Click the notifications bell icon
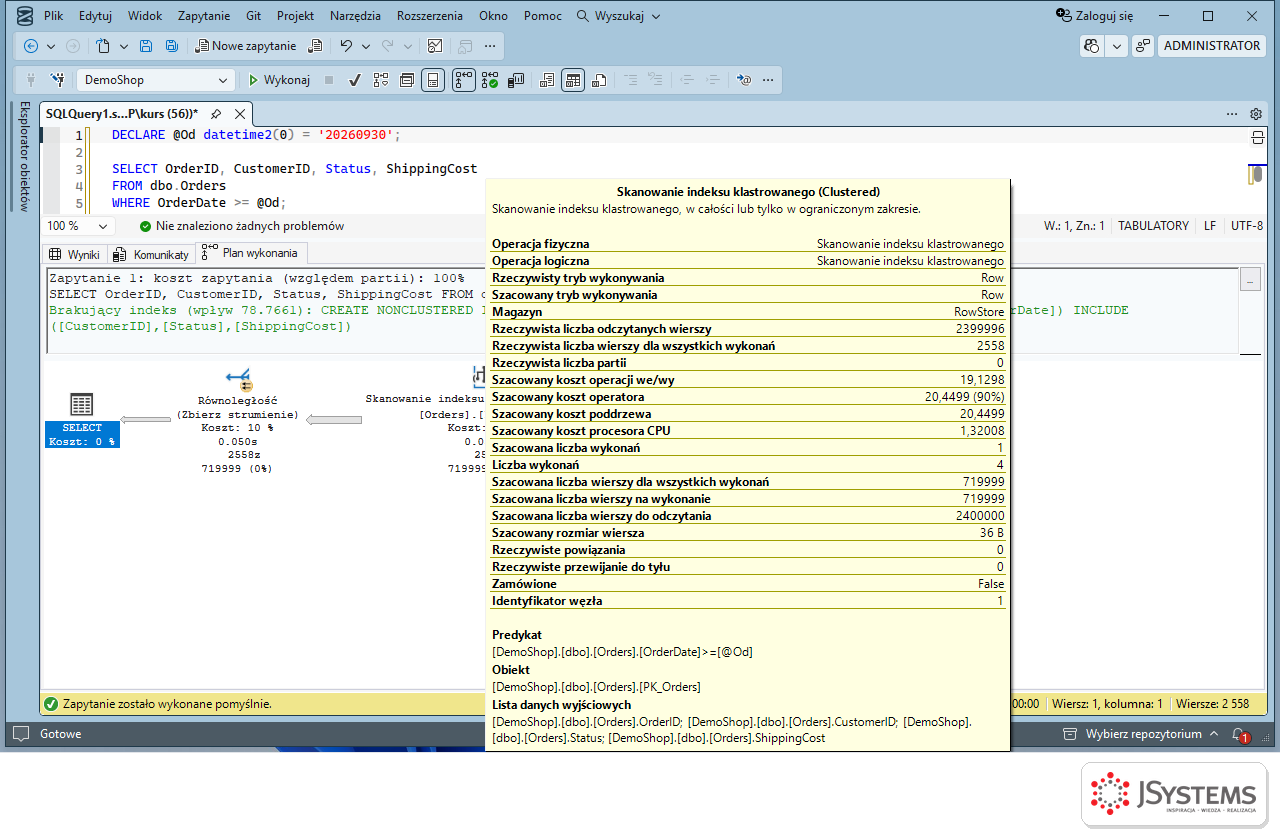Viewport: 1280px width, 835px height. coord(1239,734)
